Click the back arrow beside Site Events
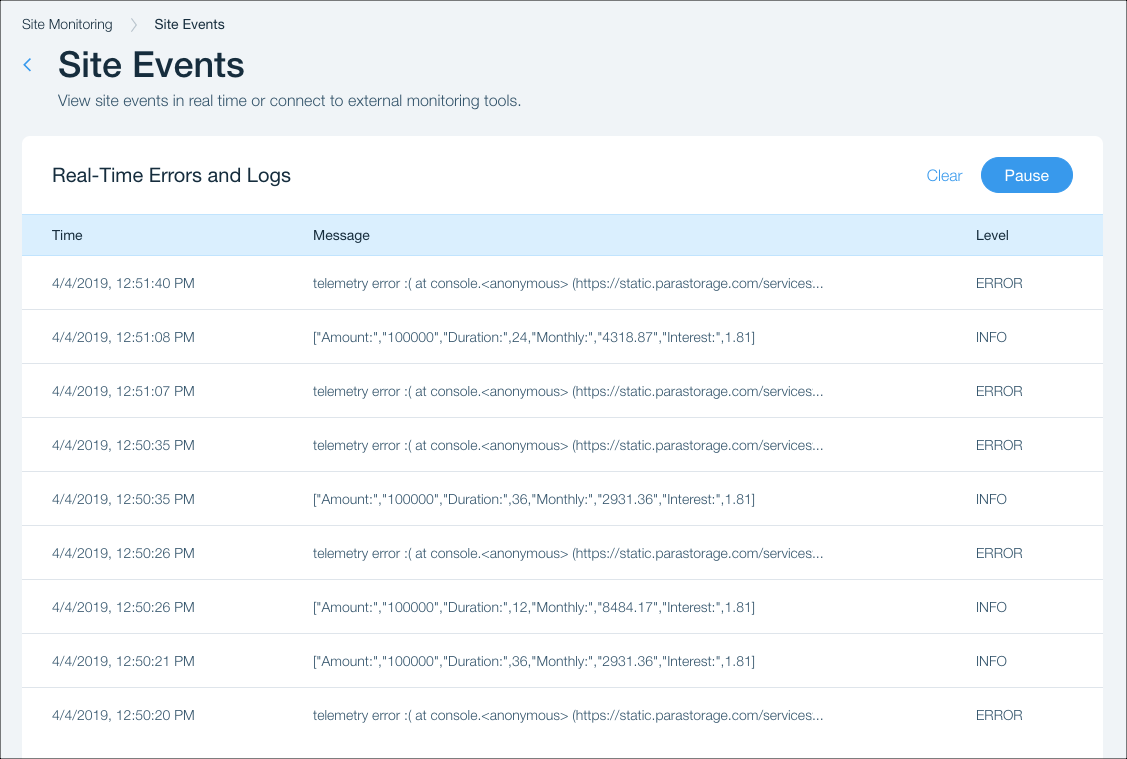The width and height of the screenshot is (1127, 759). (x=28, y=65)
